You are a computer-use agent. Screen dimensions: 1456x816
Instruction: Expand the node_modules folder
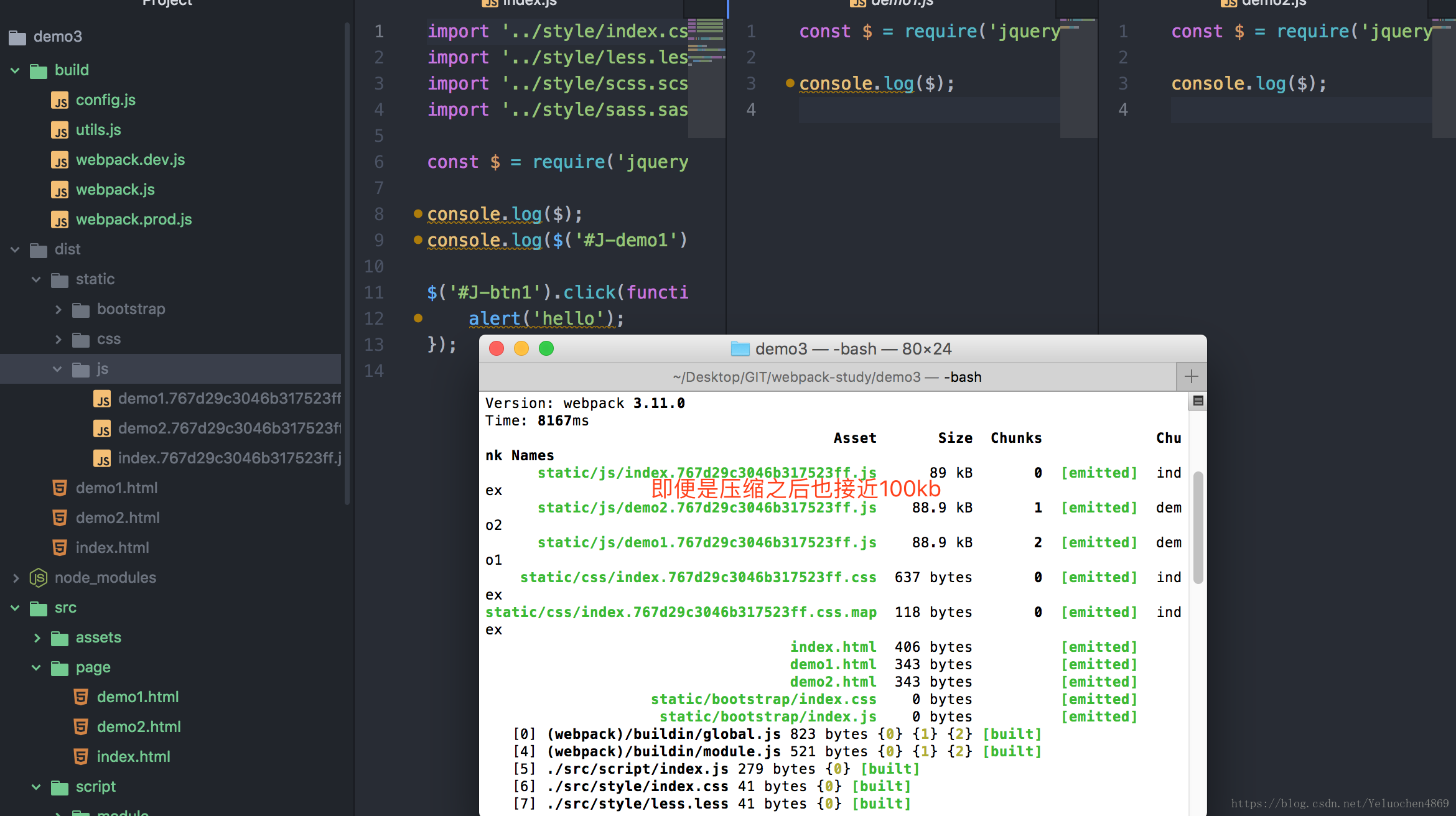(16, 578)
